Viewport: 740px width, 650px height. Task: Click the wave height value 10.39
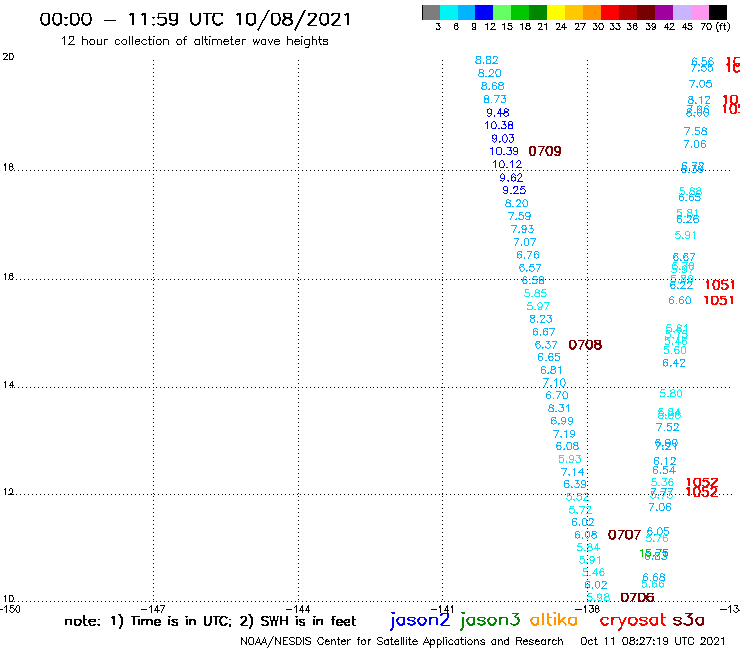pos(504,151)
